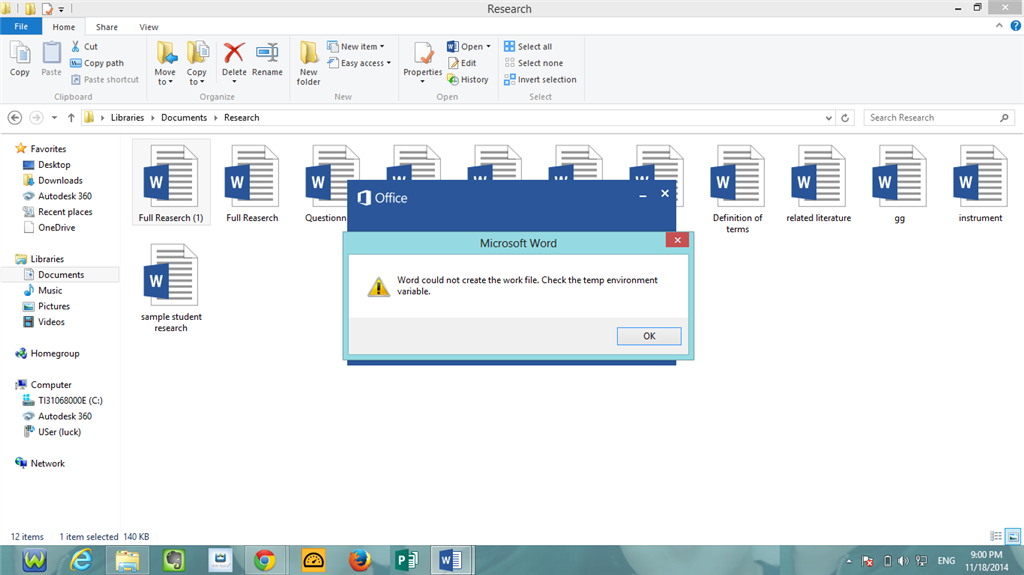Click Documents in the address breadcrumb
The height and width of the screenshot is (575, 1024).
click(x=184, y=118)
